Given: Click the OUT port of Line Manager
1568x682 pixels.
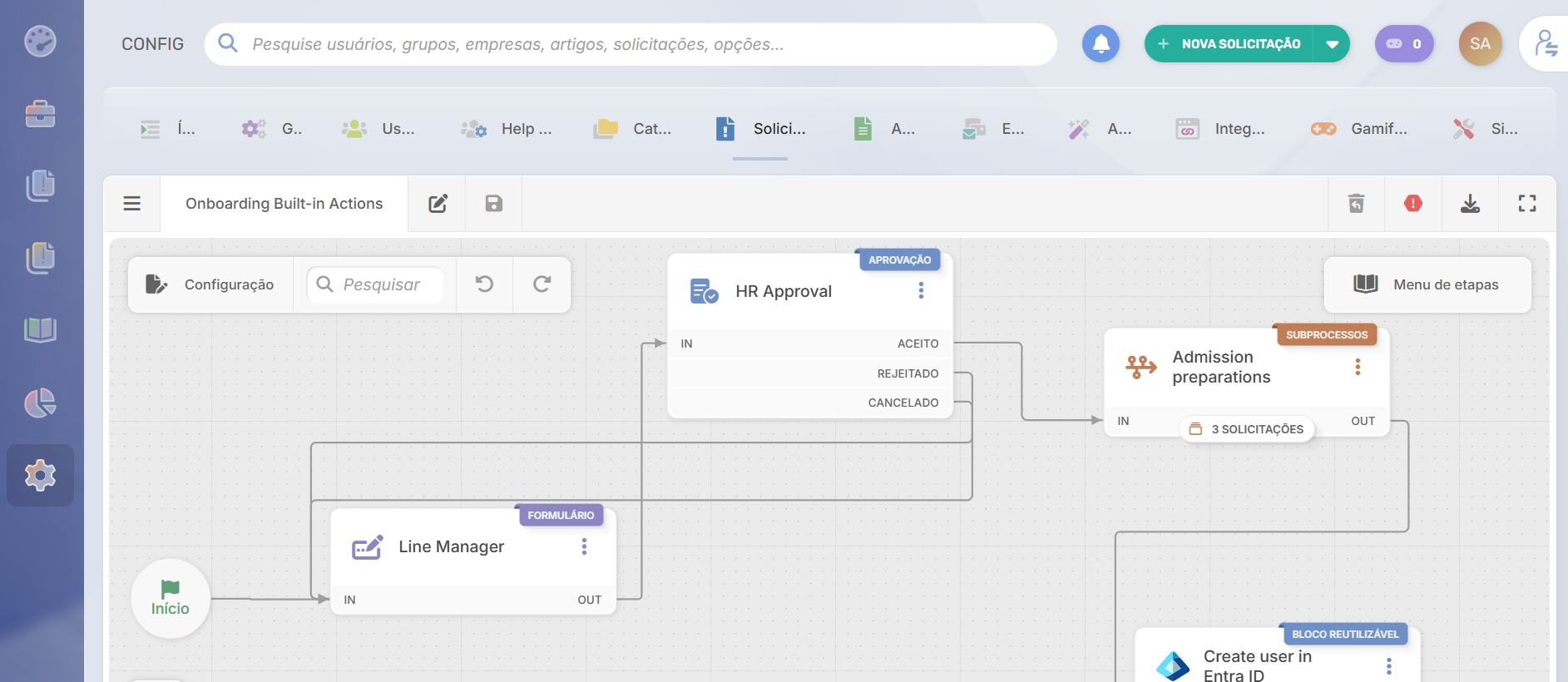Looking at the screenshot, I should coord(590,600).
